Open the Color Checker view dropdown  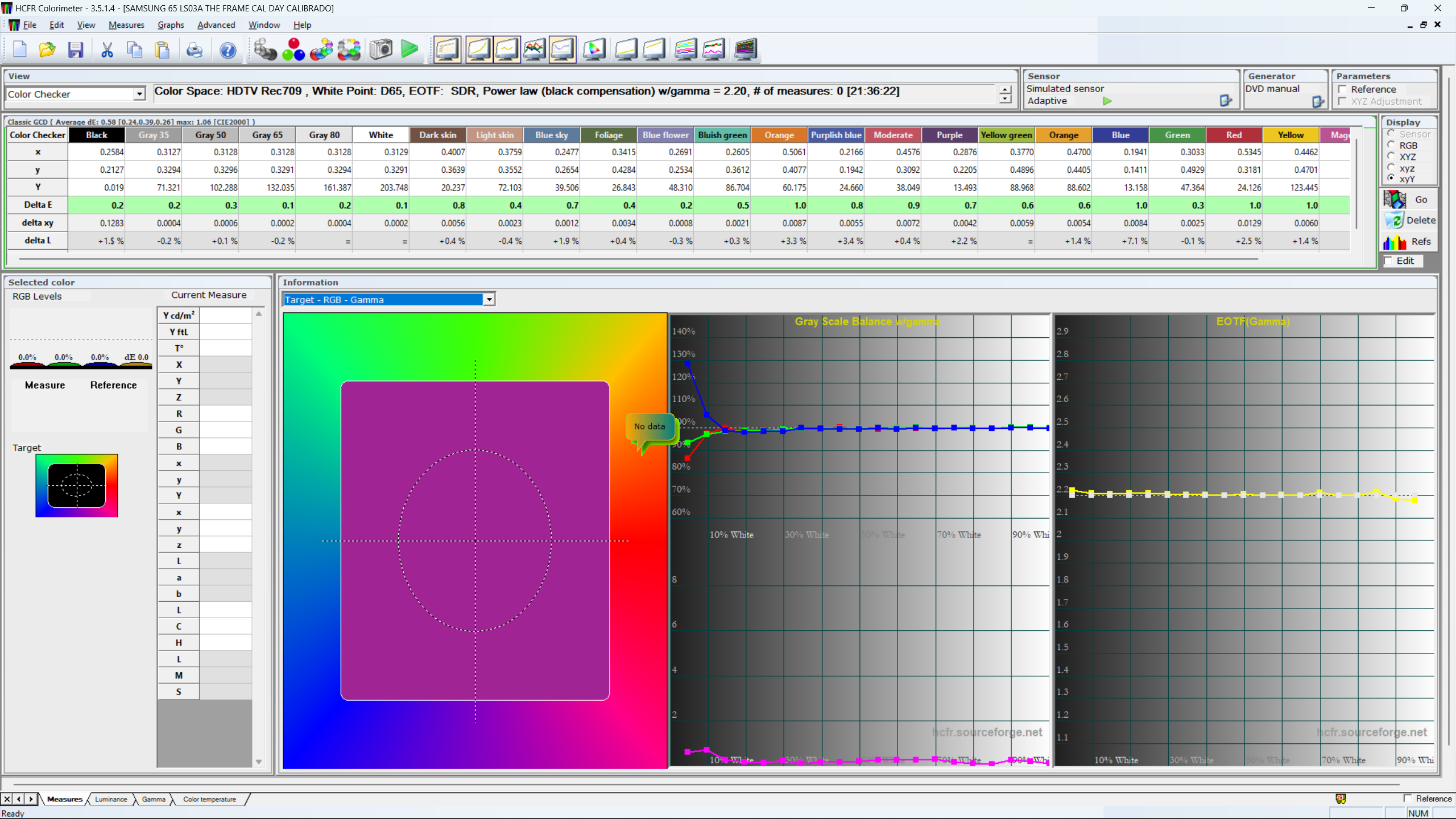[139, 94]
